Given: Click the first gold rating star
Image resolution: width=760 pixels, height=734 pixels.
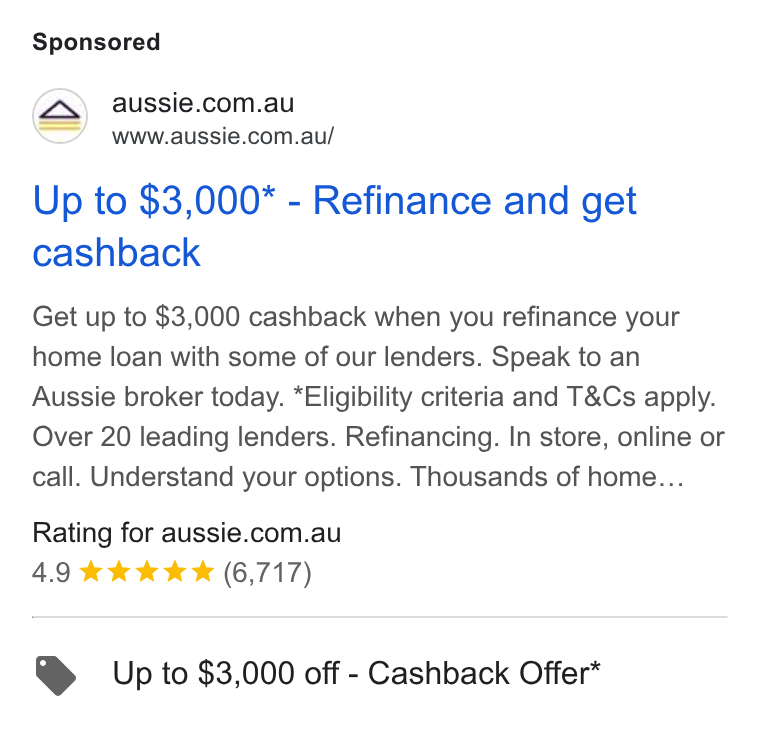Looking at the screenshot, I should 91,571.
